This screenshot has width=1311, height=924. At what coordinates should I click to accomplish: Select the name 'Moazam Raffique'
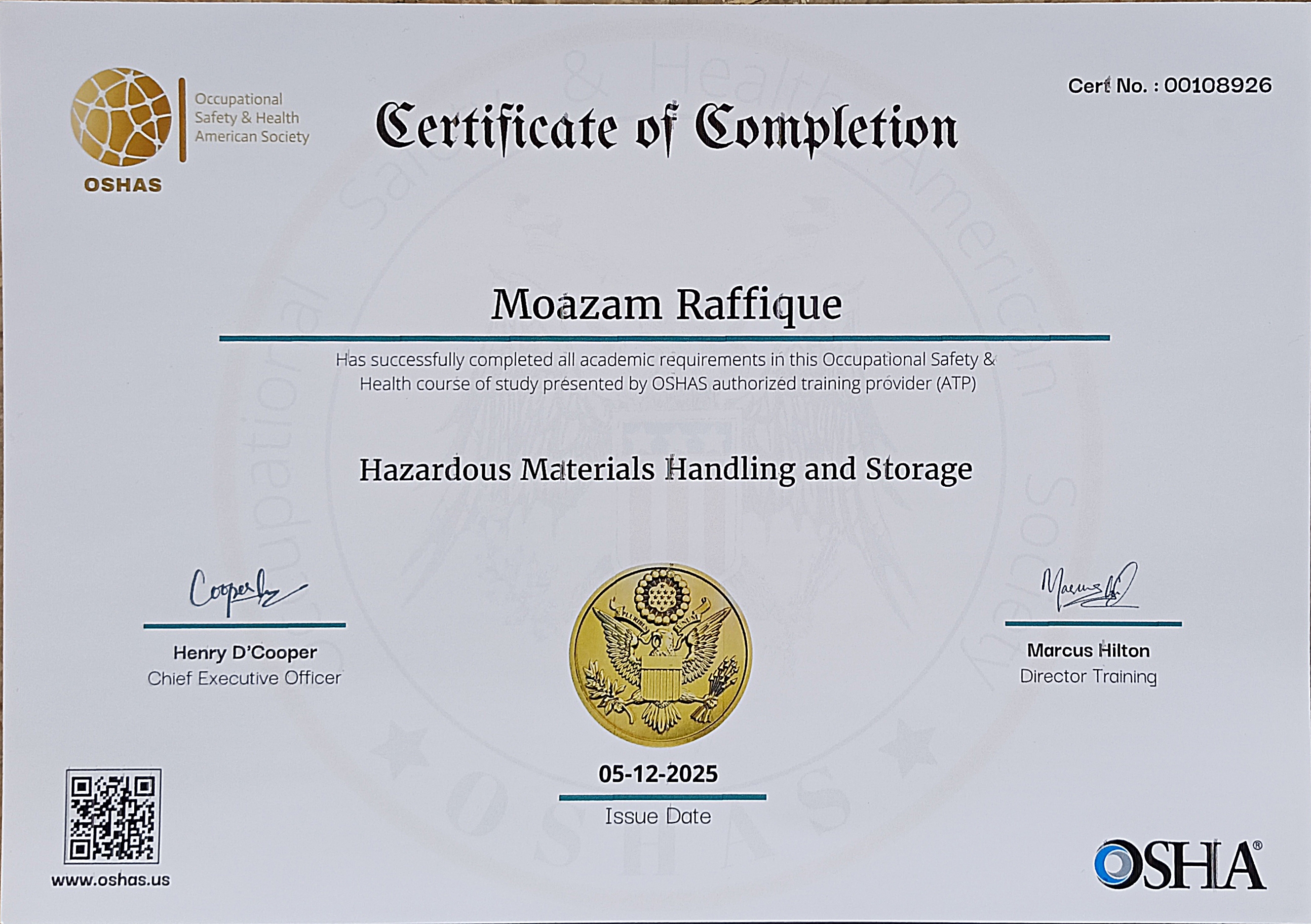[666, 306]
